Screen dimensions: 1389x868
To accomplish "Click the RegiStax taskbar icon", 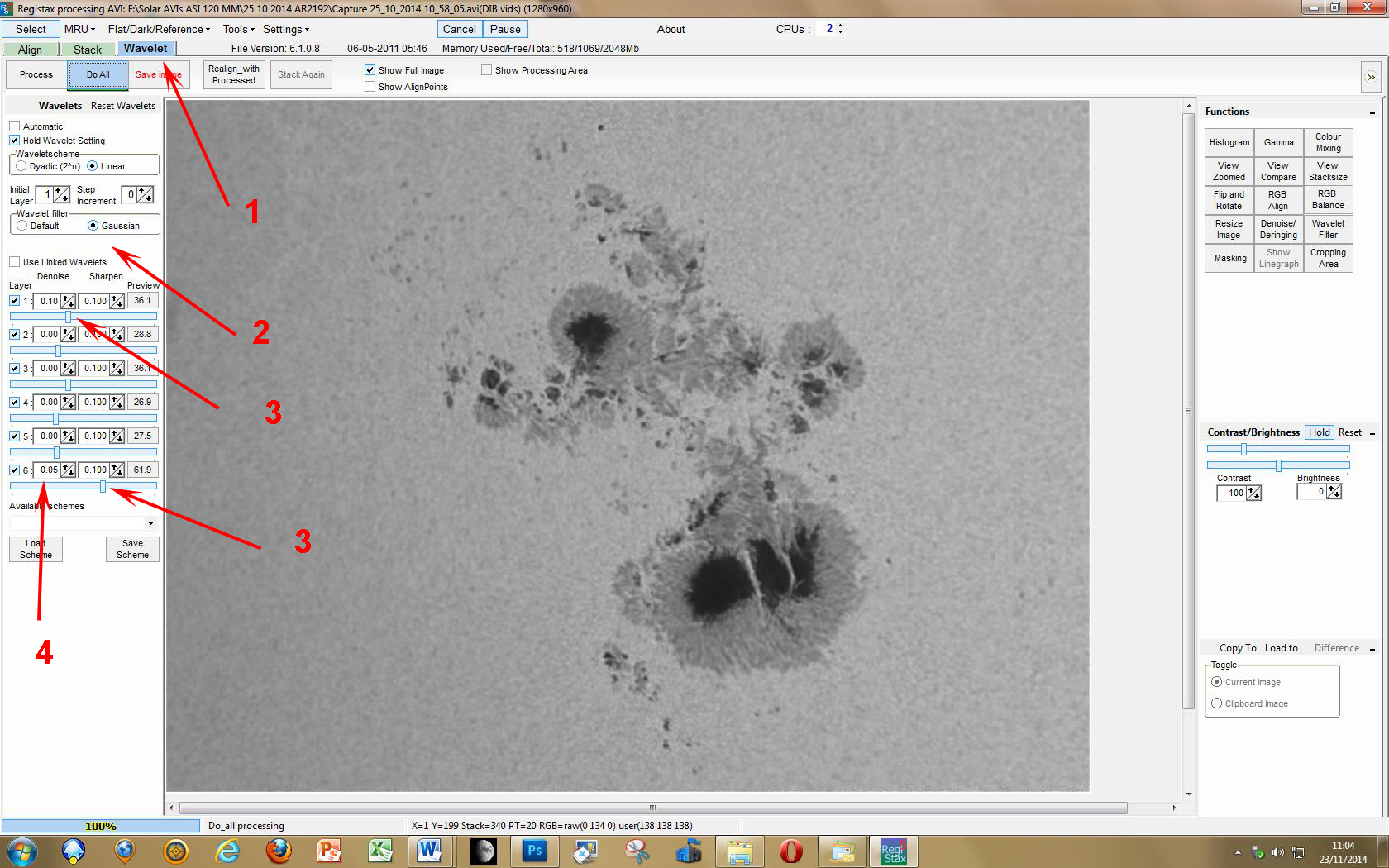I will coord(893,851).
